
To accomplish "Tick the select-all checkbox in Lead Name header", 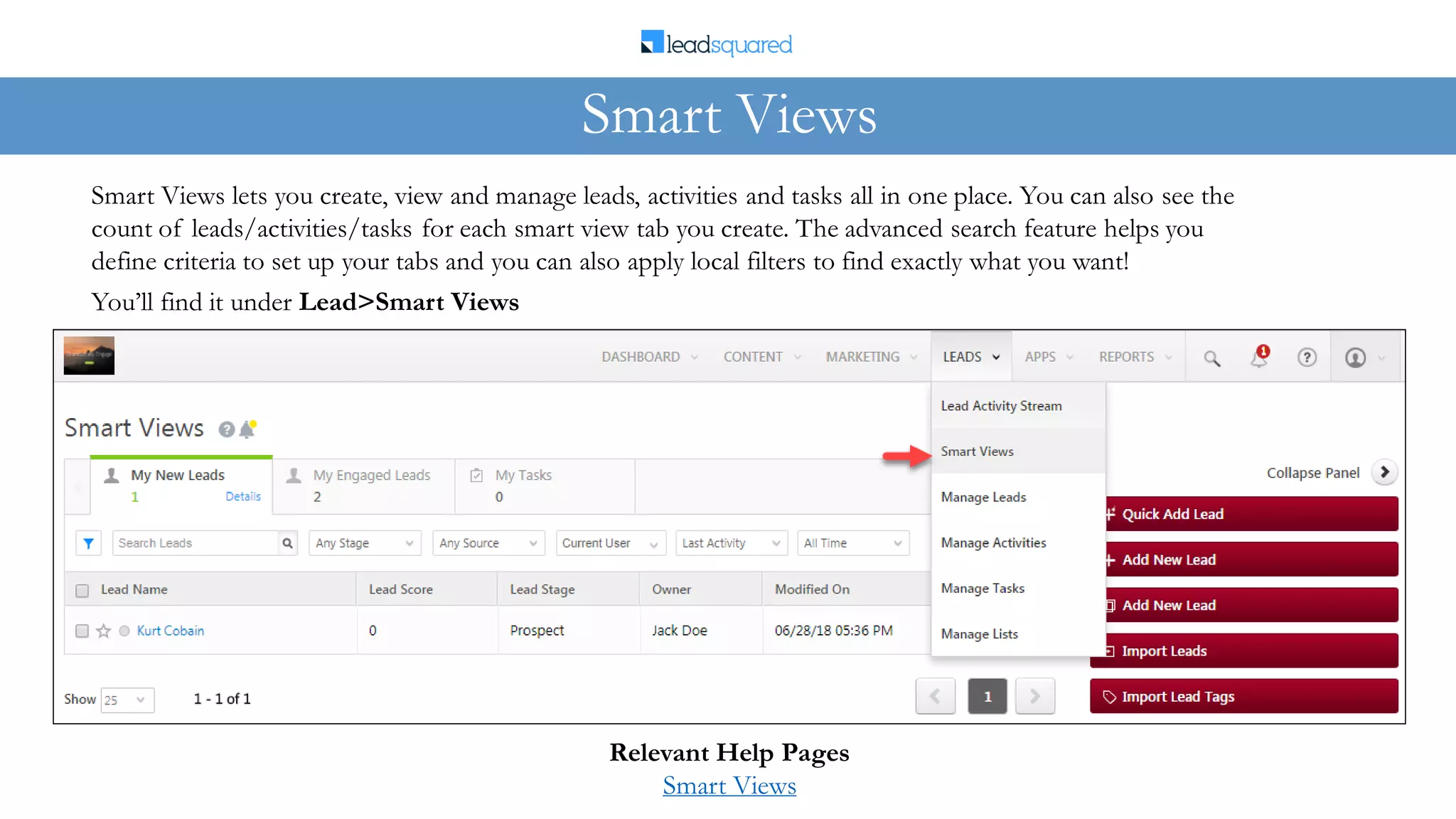I will [x=82, y=590].
